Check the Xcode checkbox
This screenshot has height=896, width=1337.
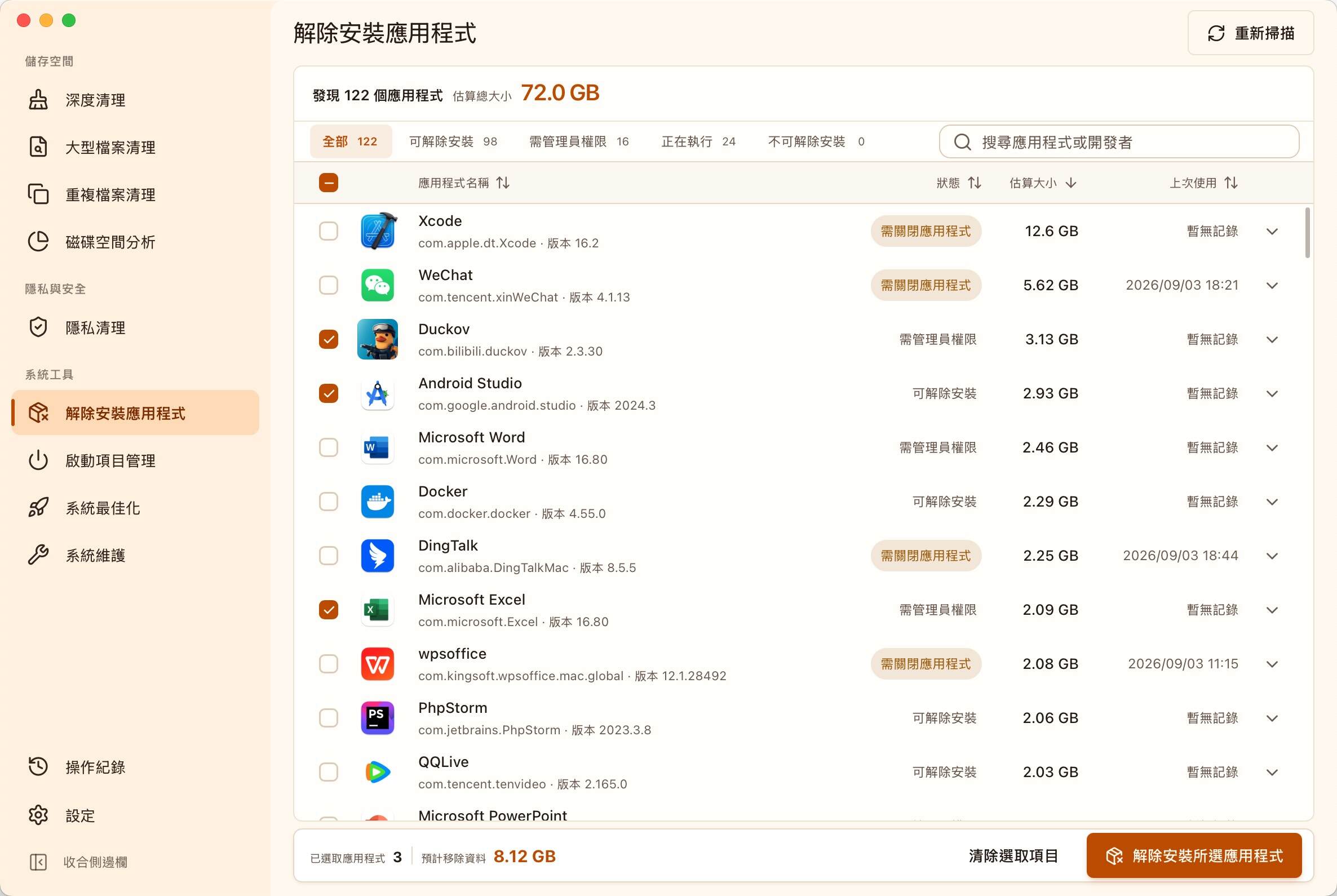(329, 232)
